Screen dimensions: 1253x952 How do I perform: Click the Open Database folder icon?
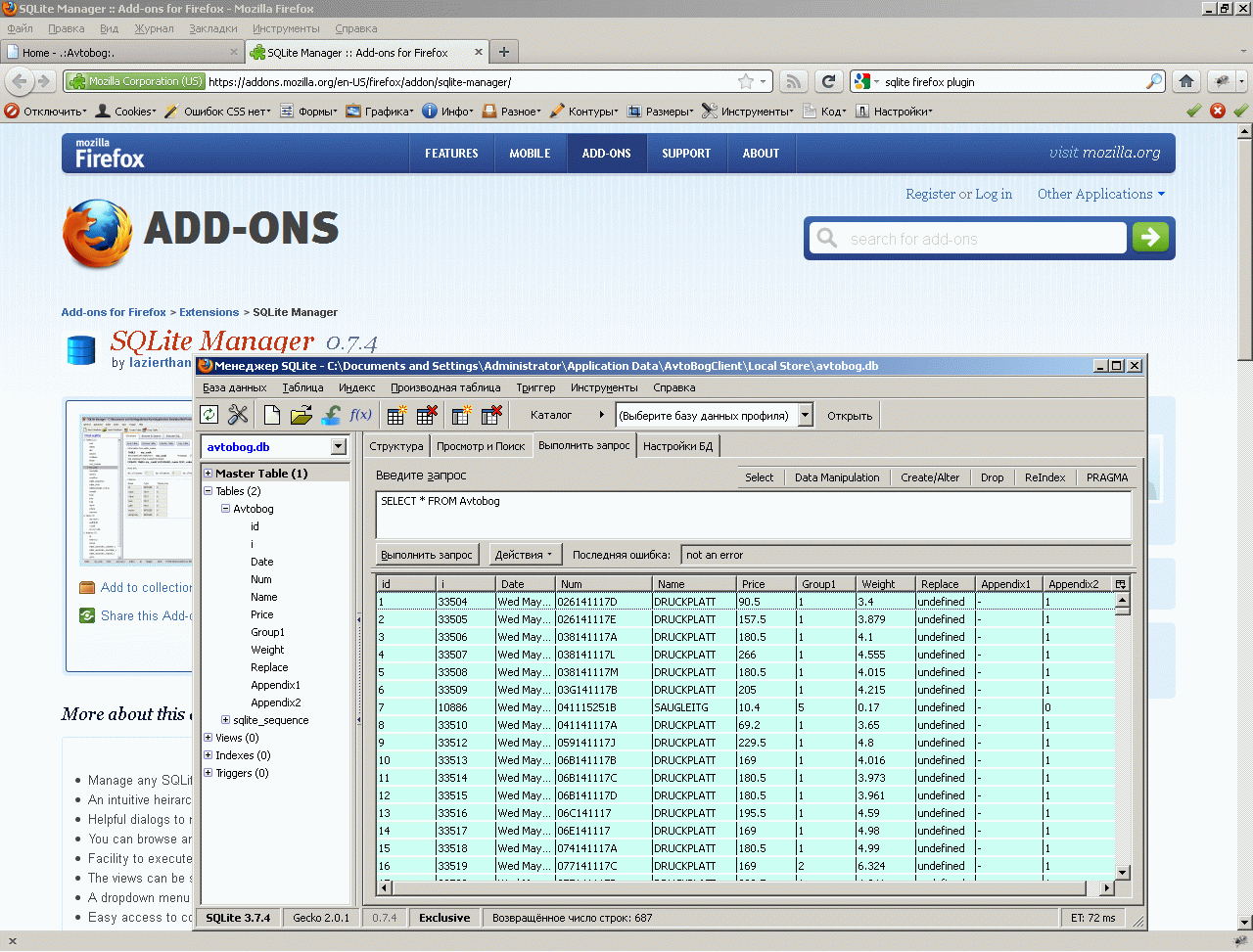point(302,415)
